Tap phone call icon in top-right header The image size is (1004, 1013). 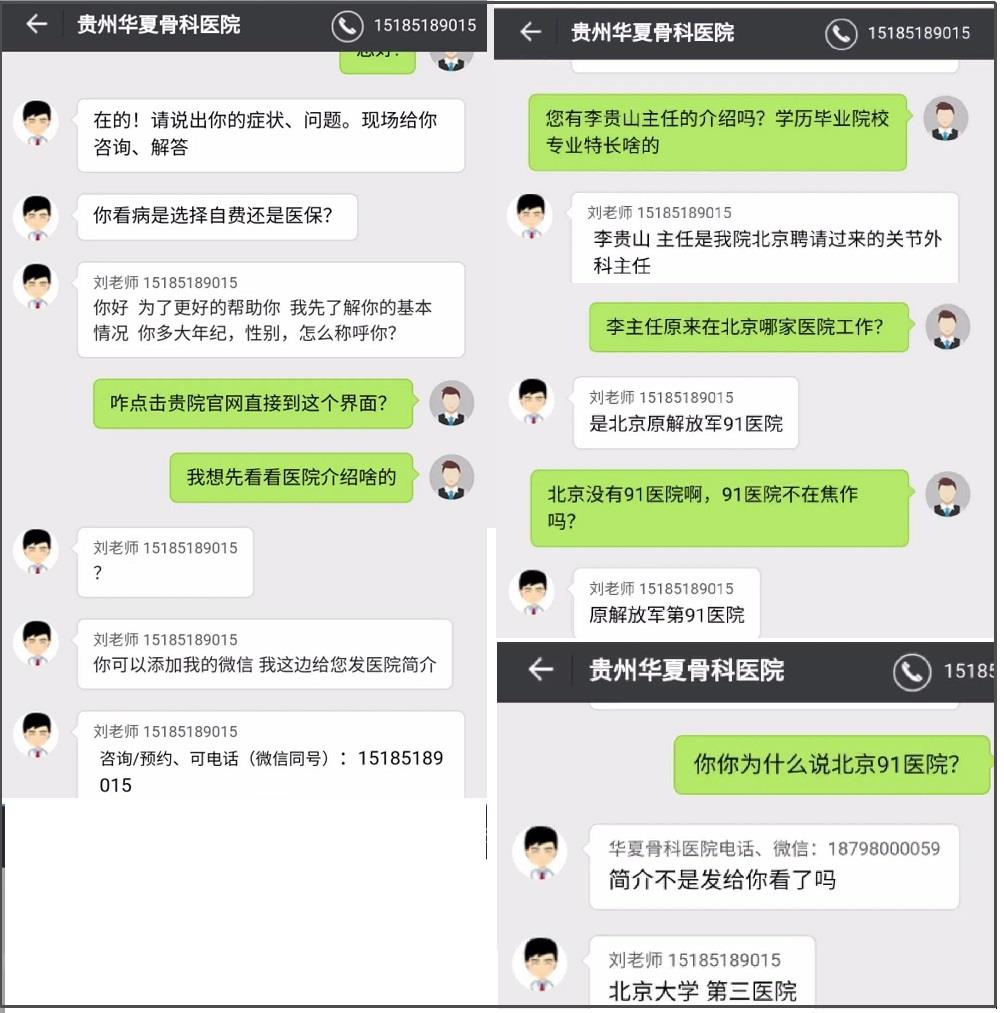pyautogui.click(x=841, y=34)
